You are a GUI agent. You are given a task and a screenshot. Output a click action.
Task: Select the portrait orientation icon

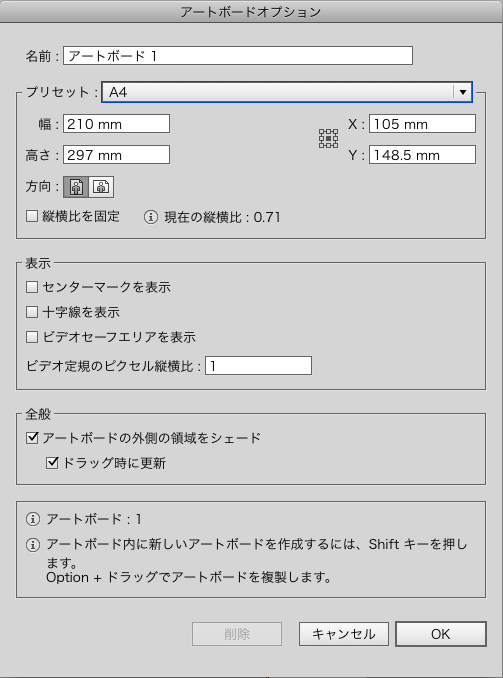(76, 187)
